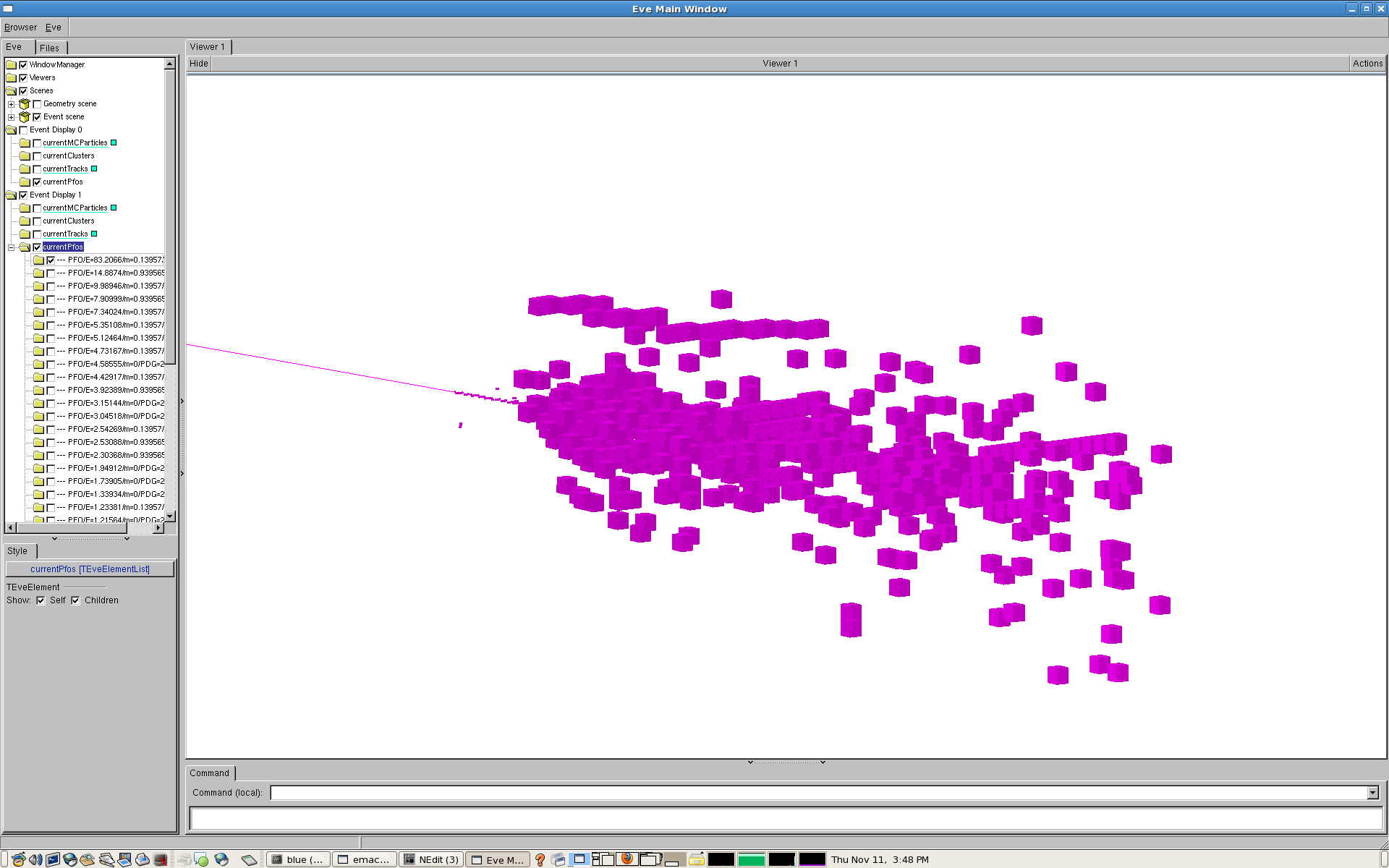Click the Firefox icon in taskbar
This screenshot has width=1389, height=868.
pyautogui.click(x=626, y=859)
